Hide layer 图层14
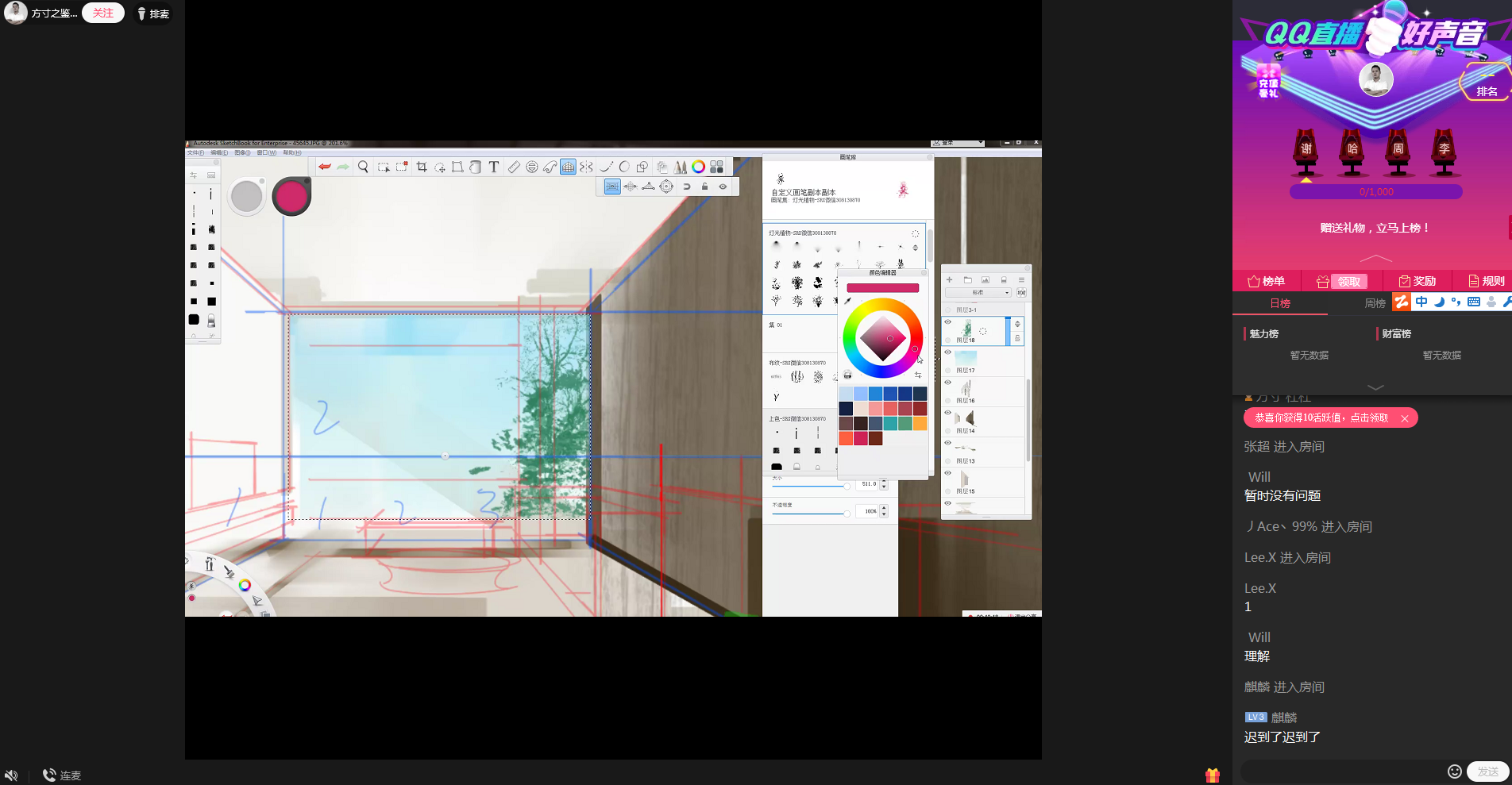1512x785 pixels. tap(947, 413)
